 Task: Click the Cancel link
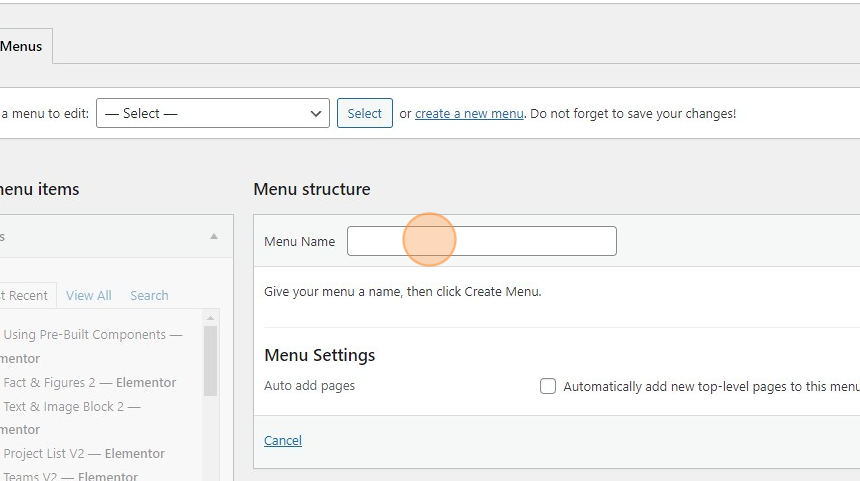point(283,440)
